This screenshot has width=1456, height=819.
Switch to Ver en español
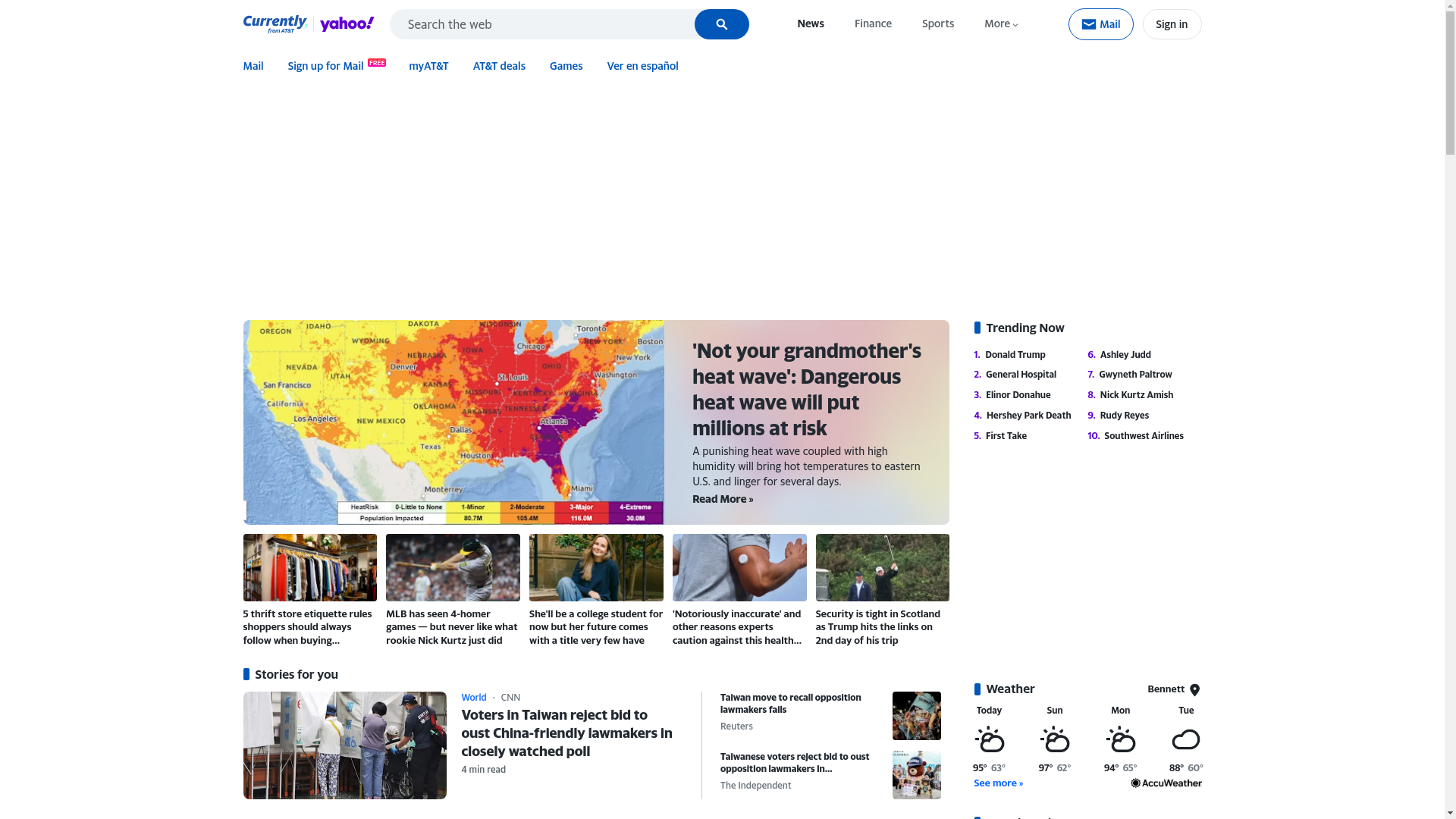tap(642, 66)
